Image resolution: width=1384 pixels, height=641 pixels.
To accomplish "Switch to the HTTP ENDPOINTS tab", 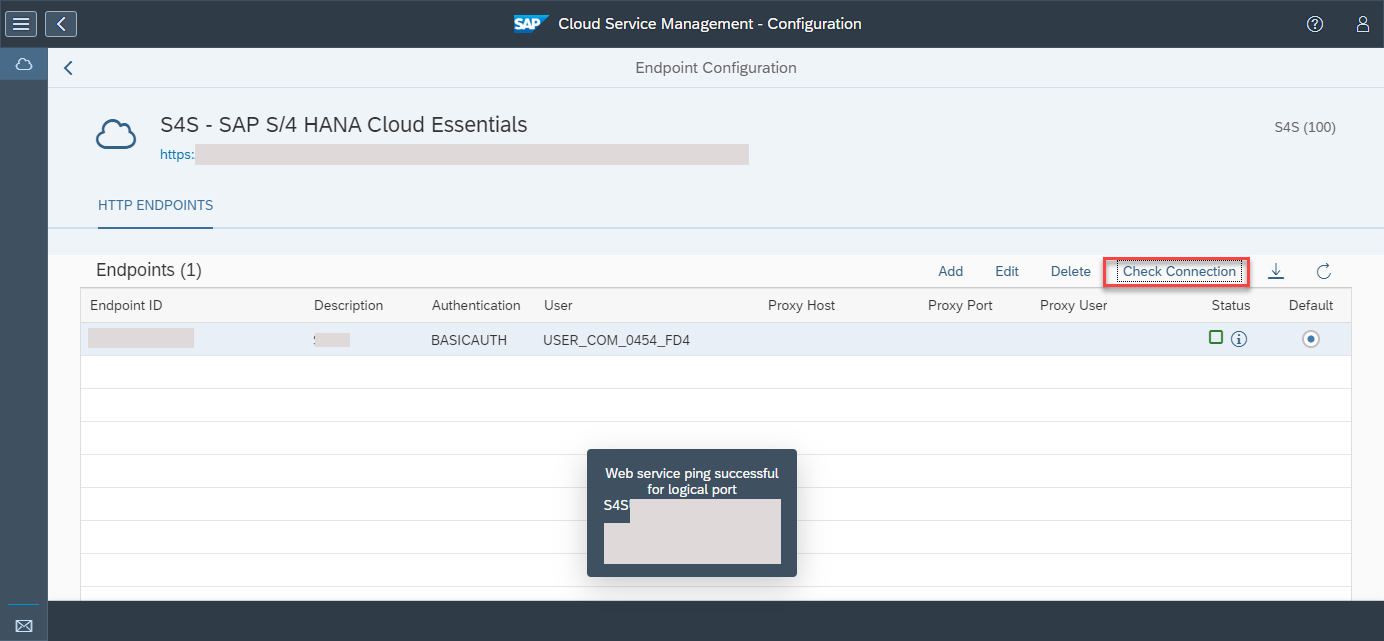I will [x=155, y=205].
